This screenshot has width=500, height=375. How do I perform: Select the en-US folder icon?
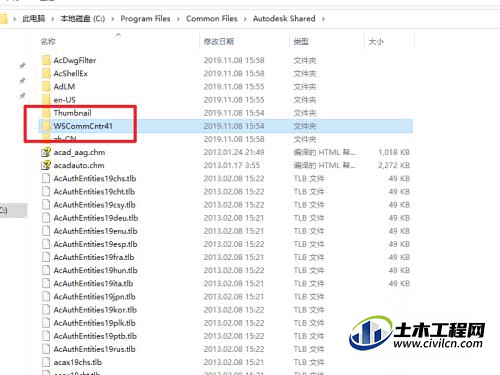[46, 100]
